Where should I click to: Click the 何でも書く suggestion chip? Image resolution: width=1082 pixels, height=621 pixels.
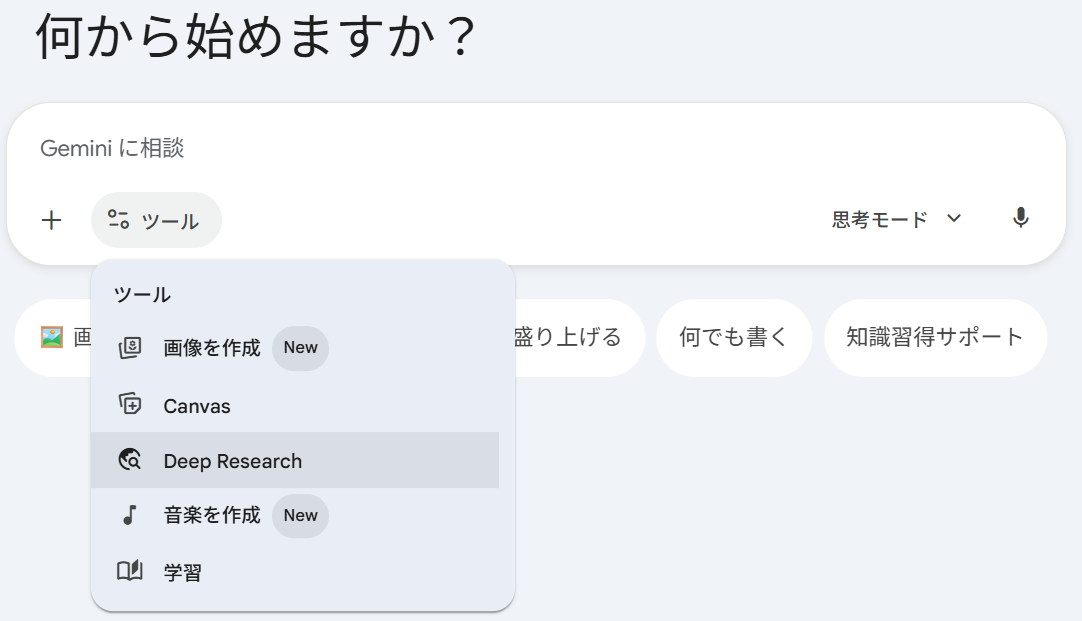[734, 337]
